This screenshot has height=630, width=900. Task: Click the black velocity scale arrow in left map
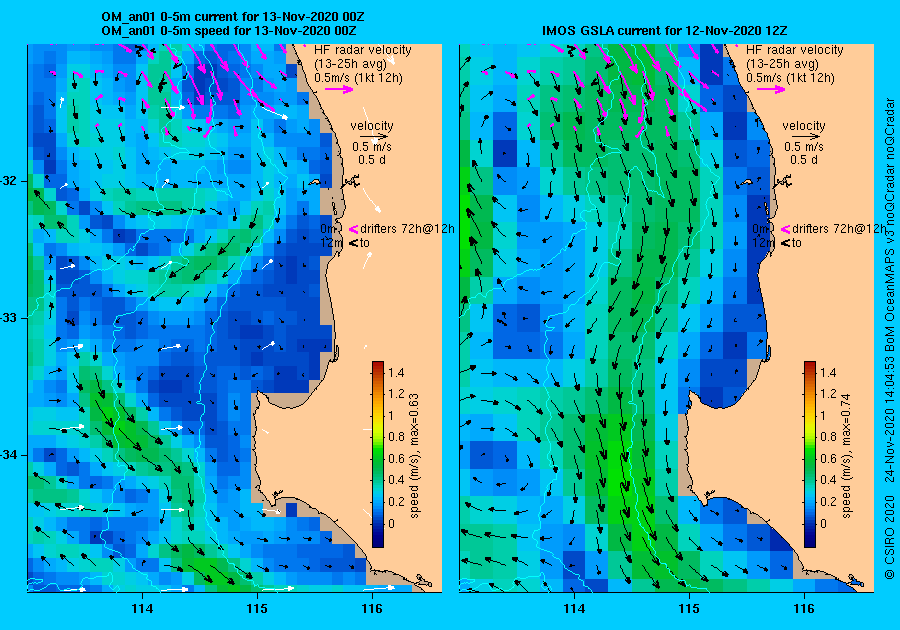click(376, 137)
